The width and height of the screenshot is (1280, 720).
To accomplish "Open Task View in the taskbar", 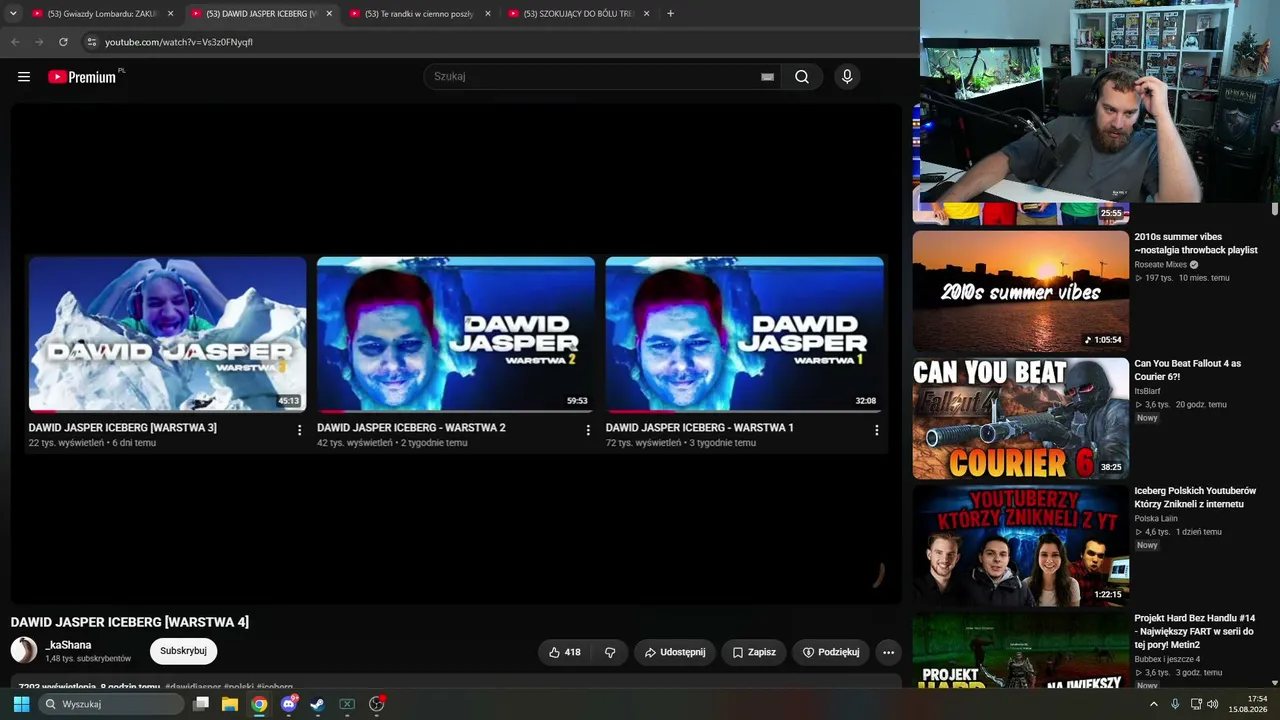I will click(201, 704).
